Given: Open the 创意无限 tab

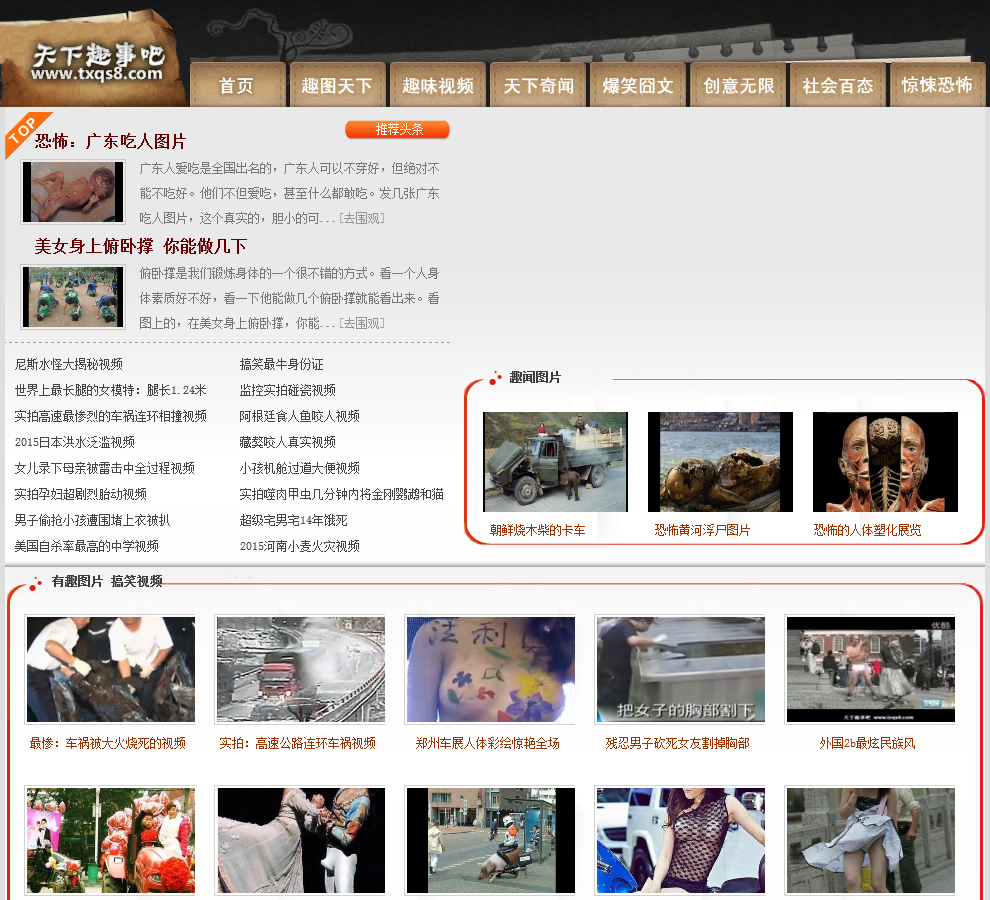Looking at the screenshot, I should click(738, 85).
